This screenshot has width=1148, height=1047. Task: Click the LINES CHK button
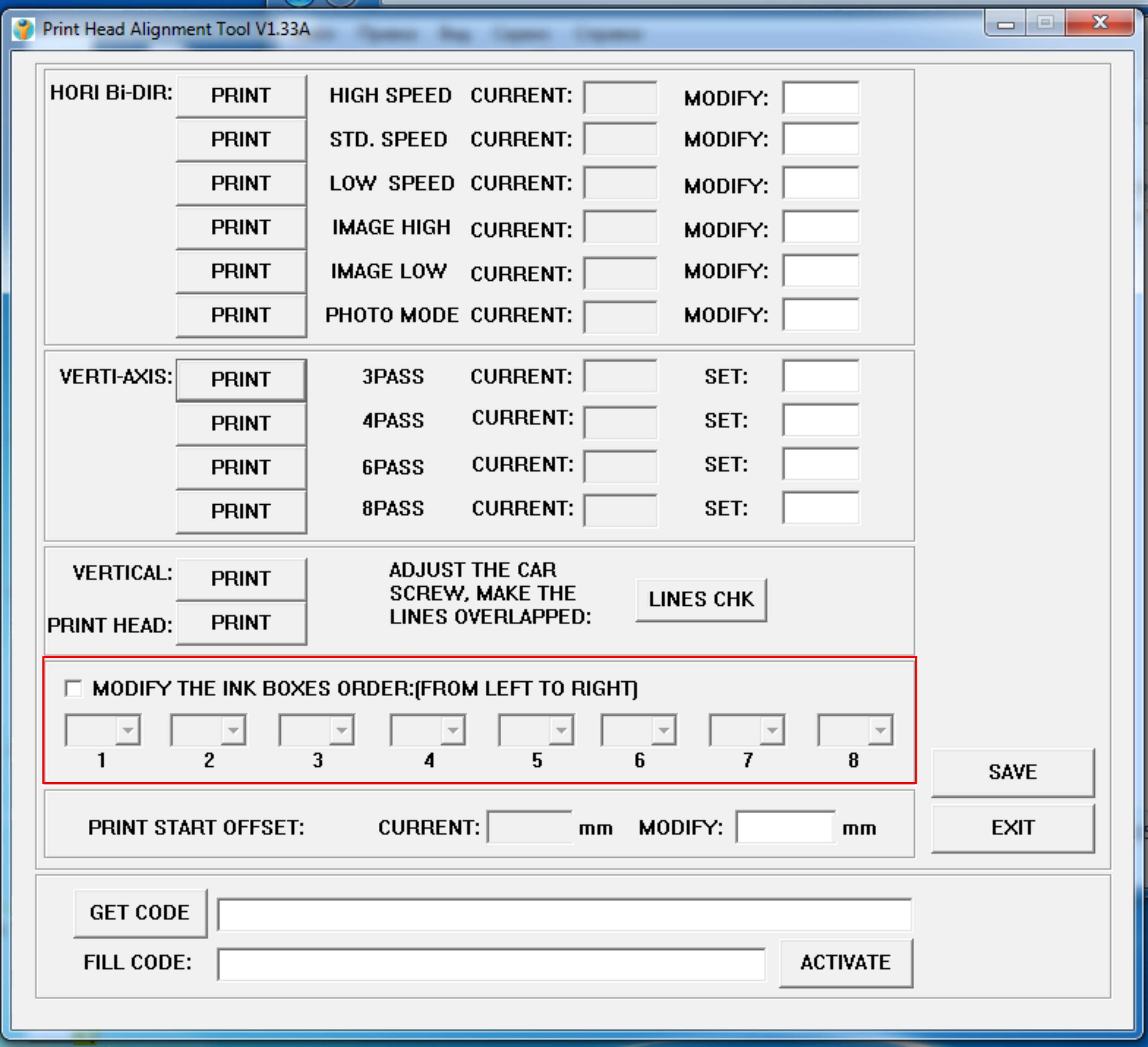pos(701,600)
